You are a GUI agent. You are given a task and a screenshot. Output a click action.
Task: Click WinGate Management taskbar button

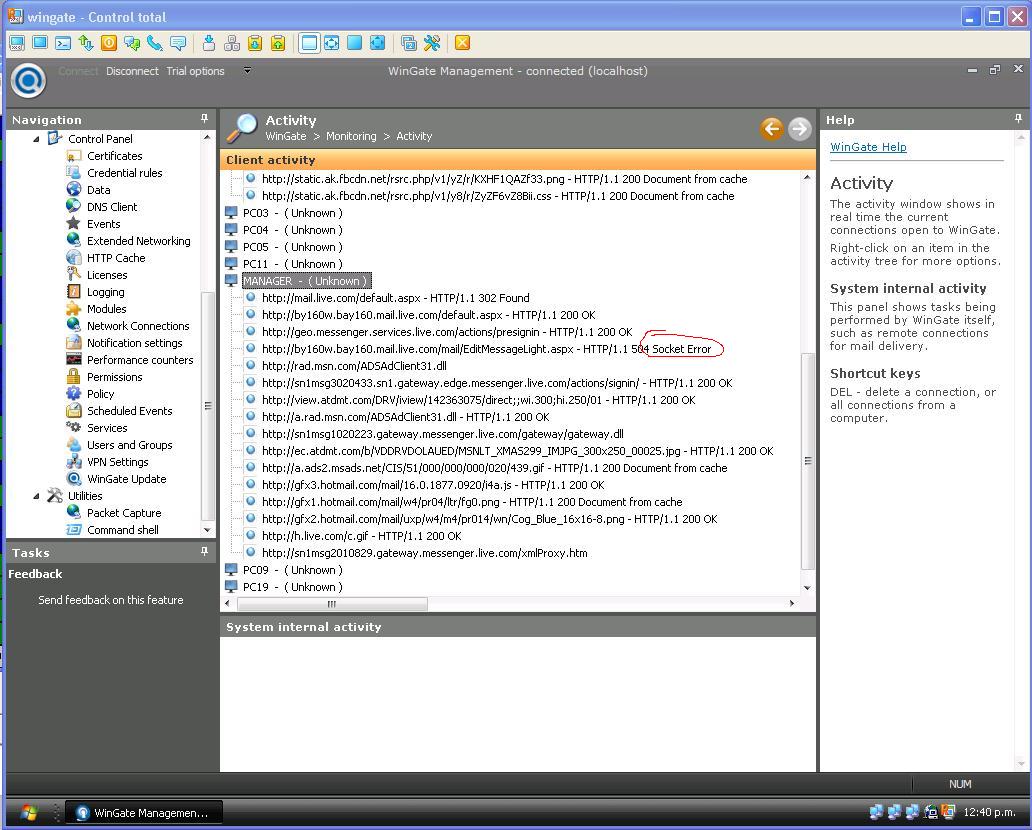coord(145,814)
